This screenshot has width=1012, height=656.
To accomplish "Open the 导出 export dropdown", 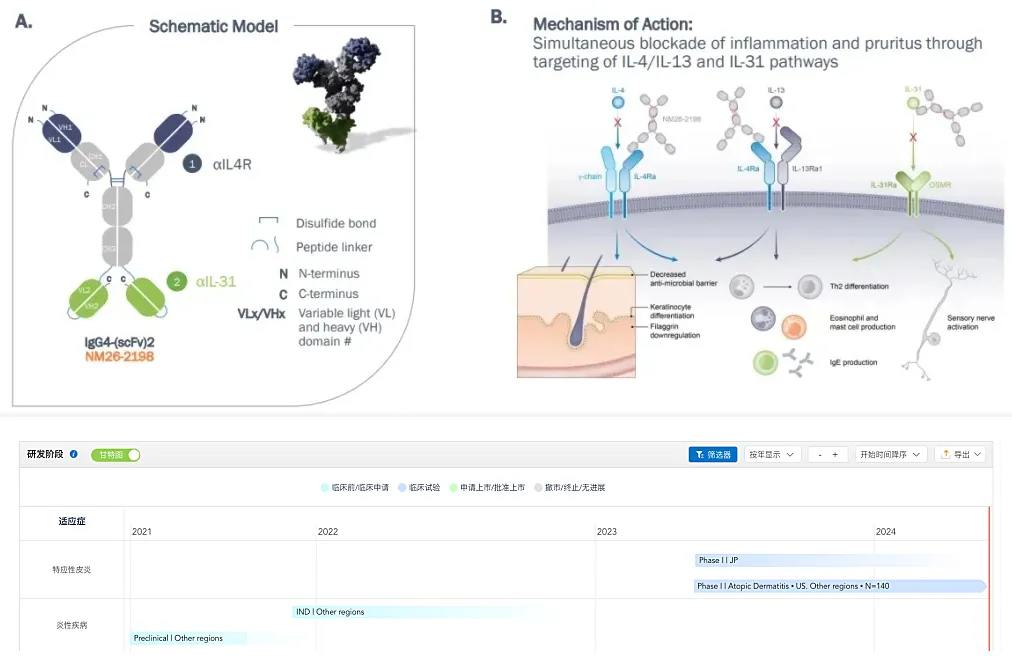I will 960,455.
